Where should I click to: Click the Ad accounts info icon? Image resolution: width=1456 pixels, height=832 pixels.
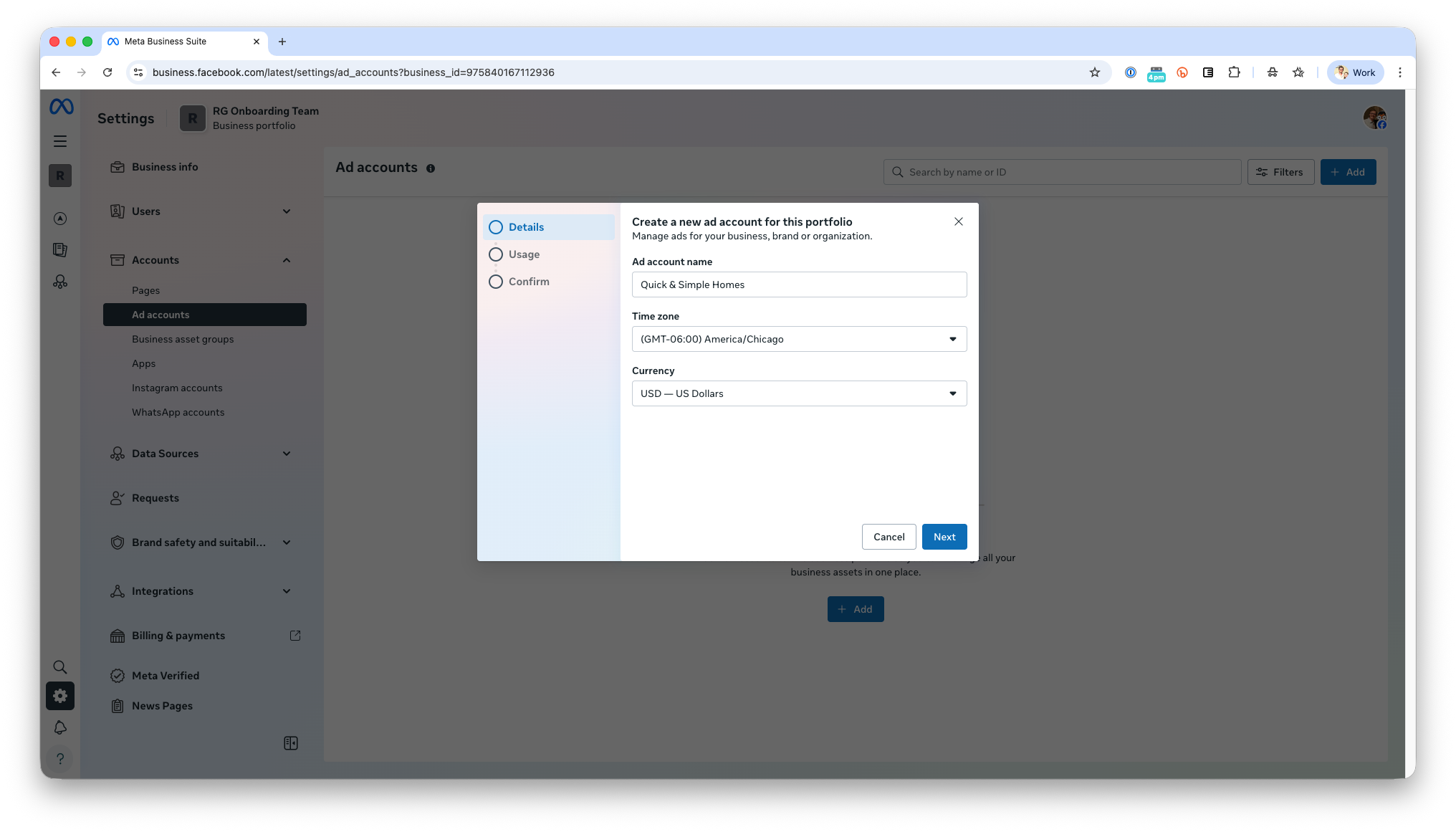pos(431,168)
